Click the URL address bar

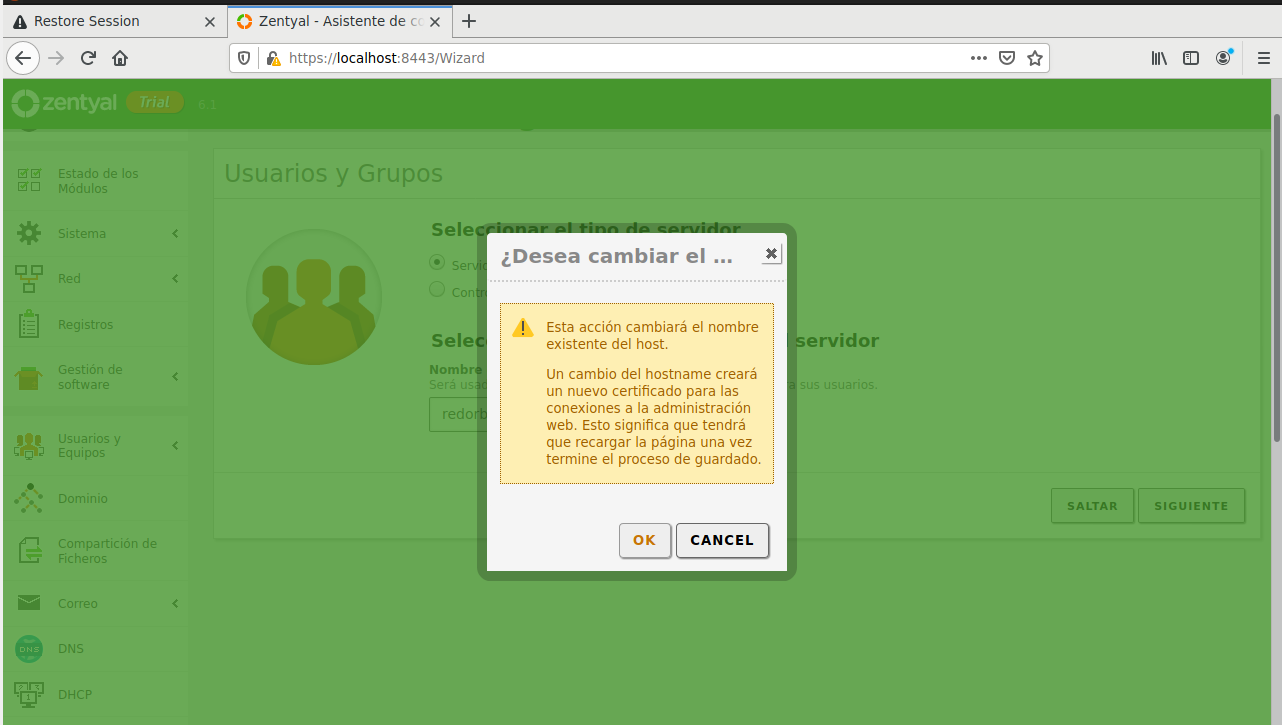tap(620, 58)
